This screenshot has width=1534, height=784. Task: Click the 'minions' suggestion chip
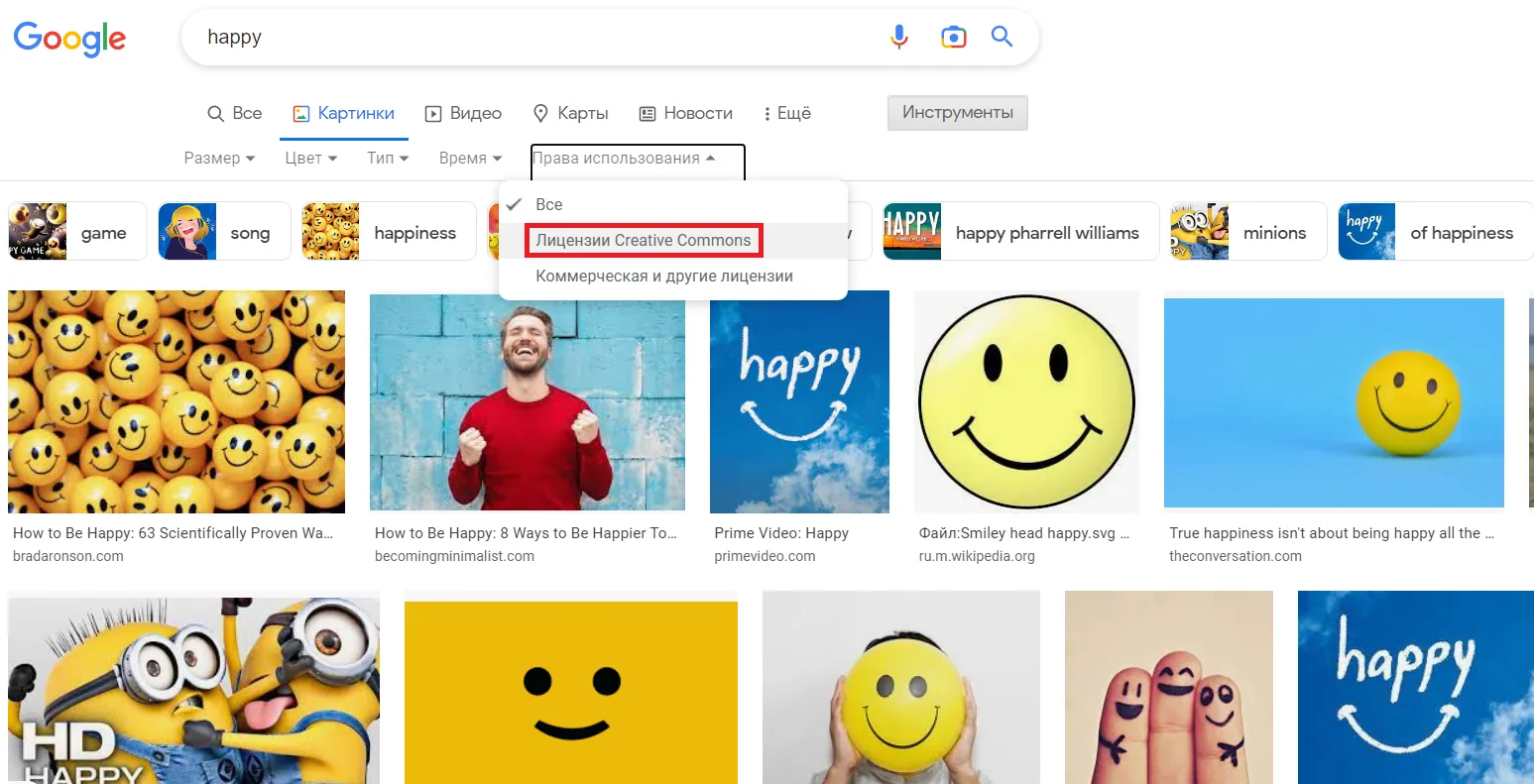click(1248, 231)
